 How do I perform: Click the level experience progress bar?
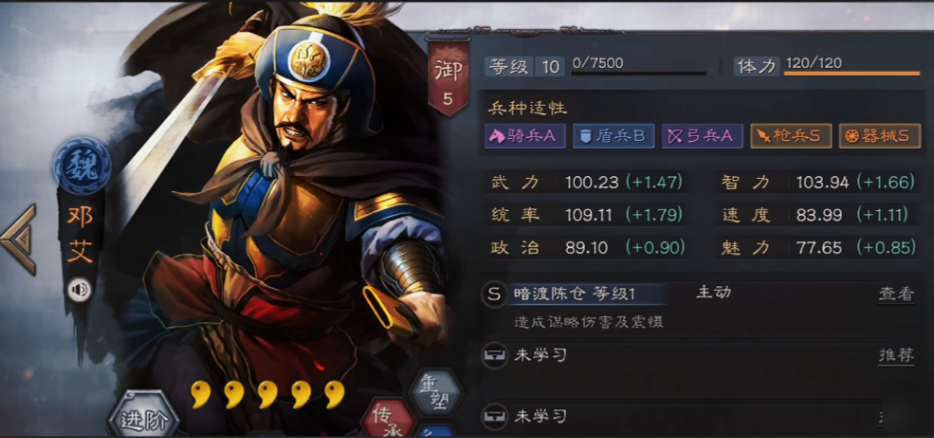[639, 73]
